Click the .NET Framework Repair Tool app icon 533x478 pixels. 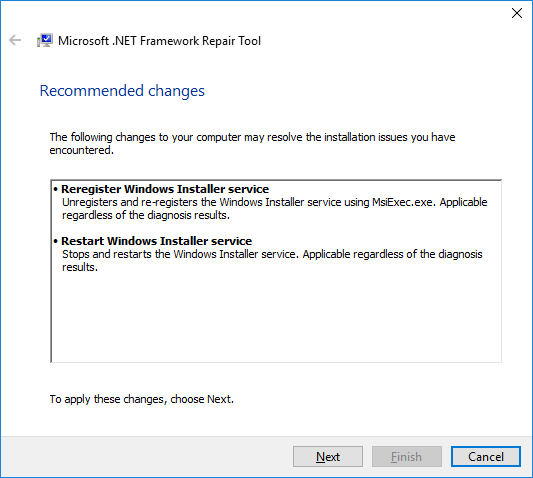point(45,40)
